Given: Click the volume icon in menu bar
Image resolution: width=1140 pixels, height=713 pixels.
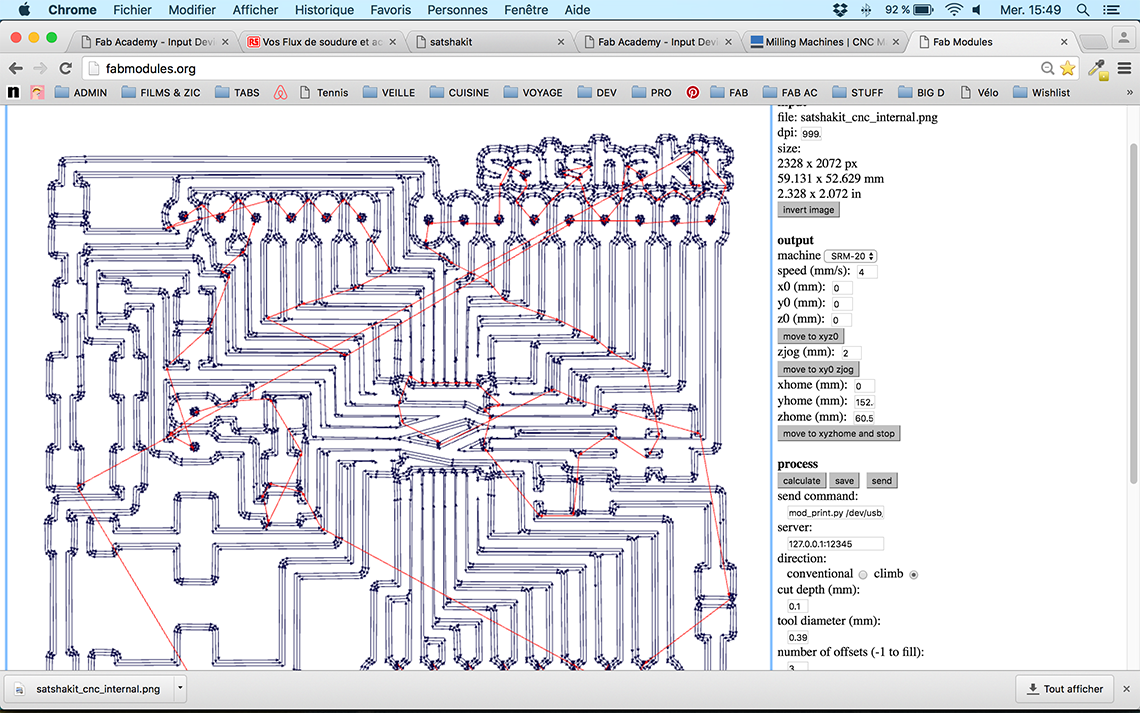Looking at the screenshot, I should [x=977, y=9].
